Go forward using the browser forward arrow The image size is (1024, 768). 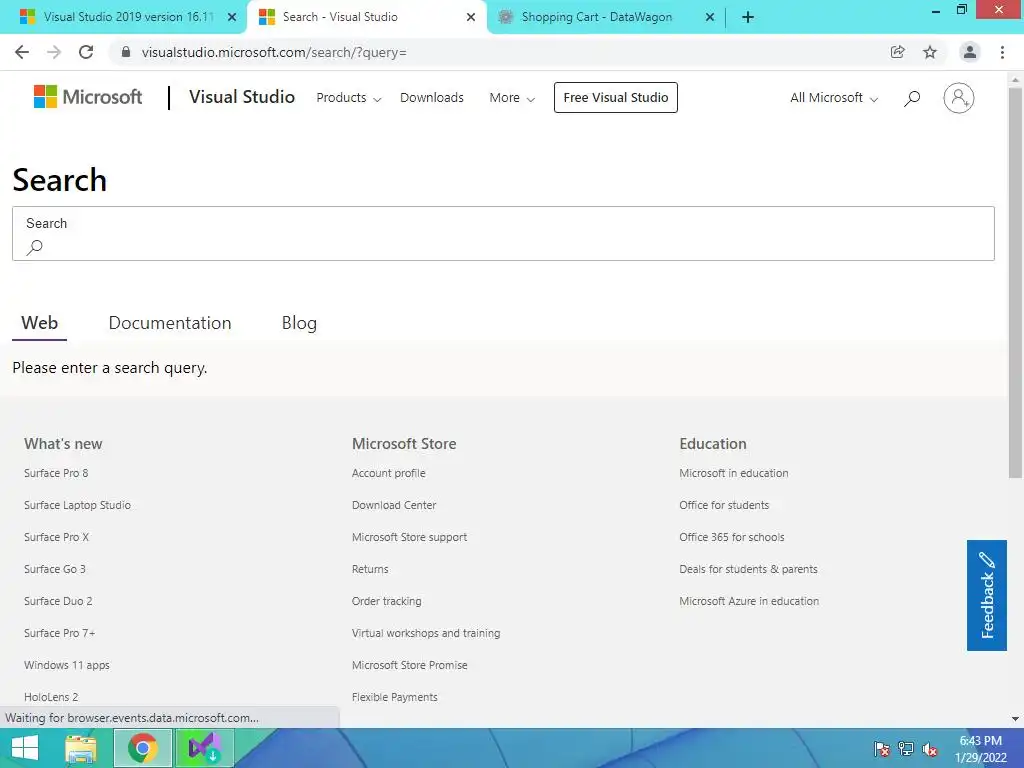click(x=54, y=52)
